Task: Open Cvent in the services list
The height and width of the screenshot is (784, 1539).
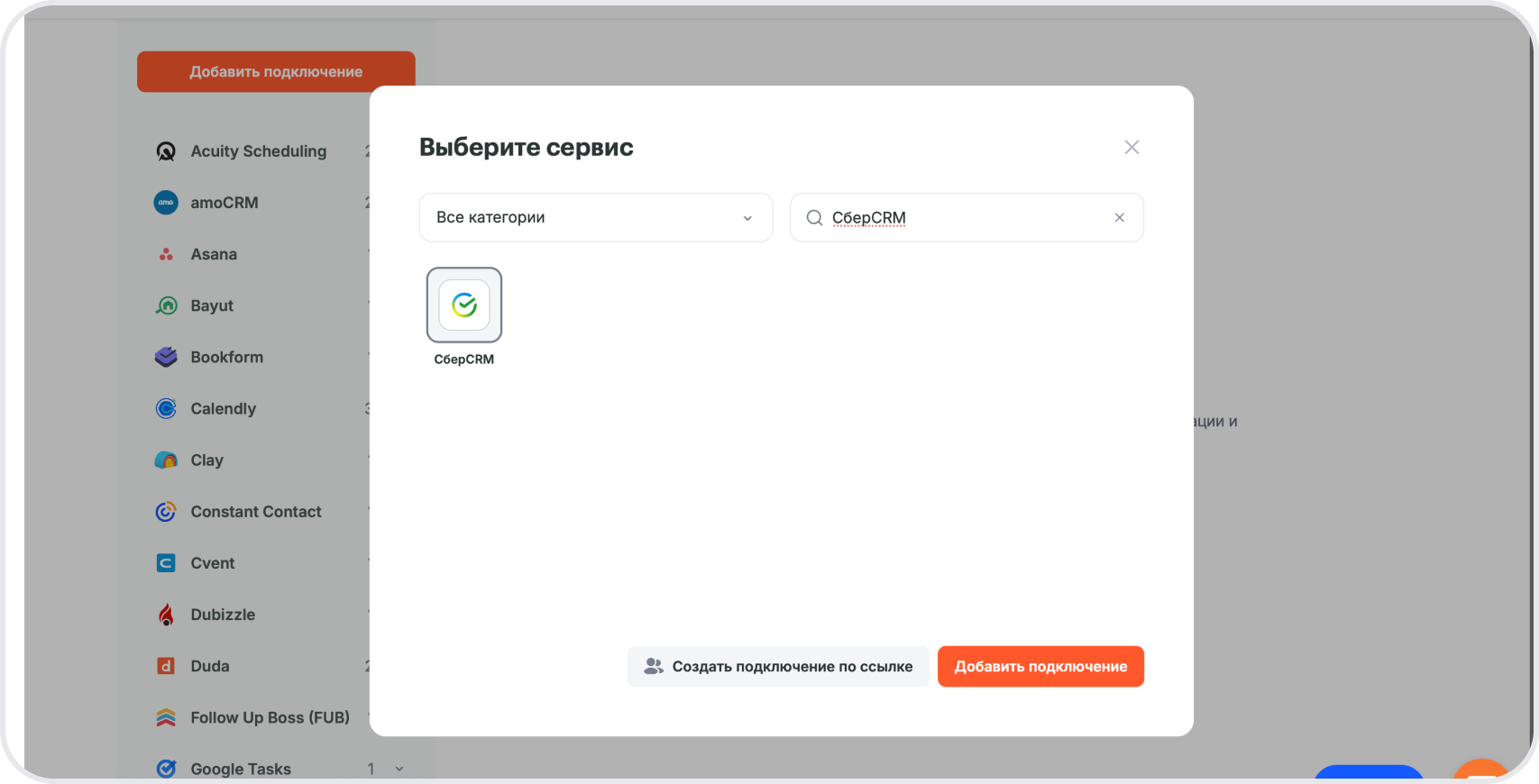Action: [x=213, y=563]
